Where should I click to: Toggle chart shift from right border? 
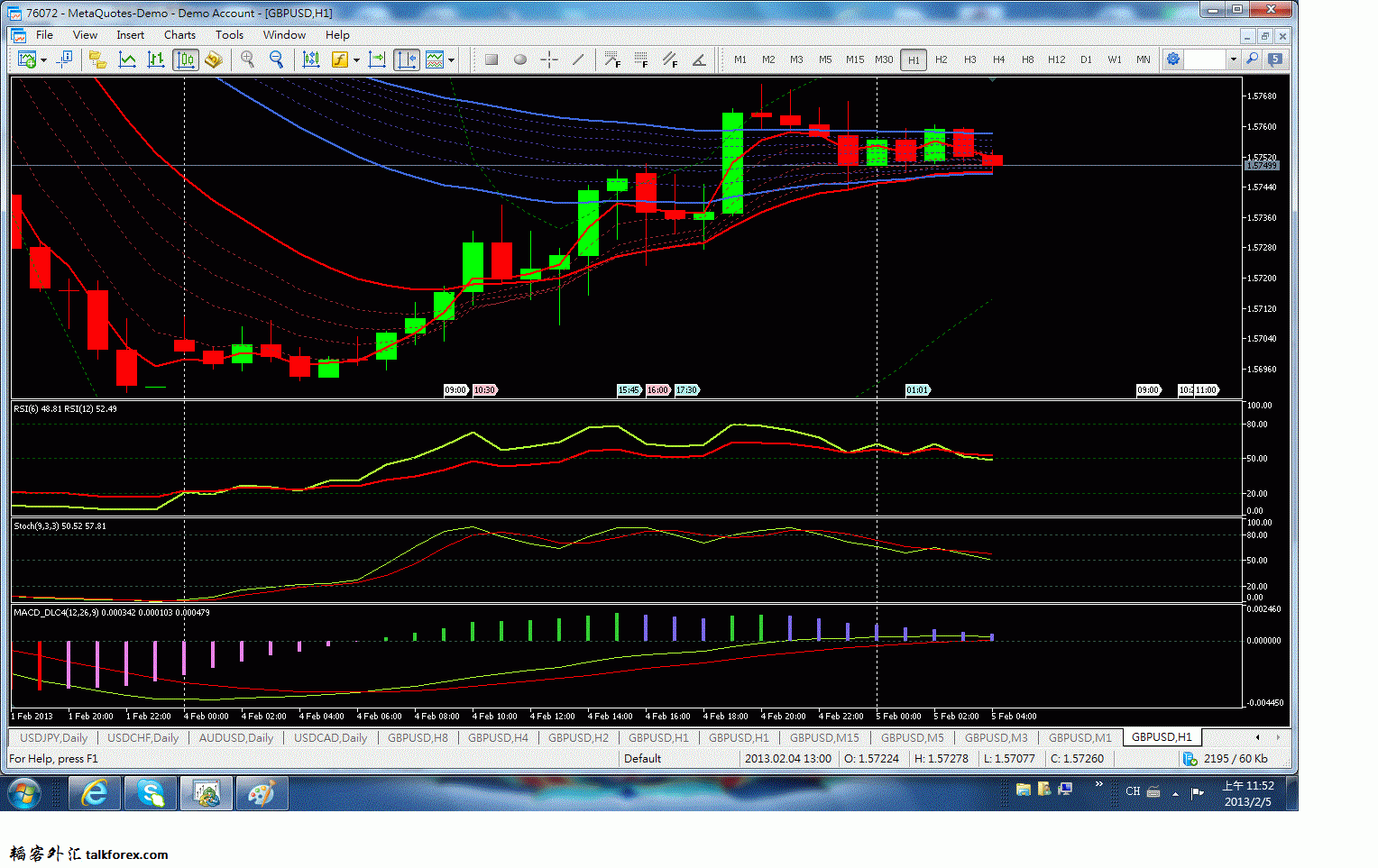[407, 59]
